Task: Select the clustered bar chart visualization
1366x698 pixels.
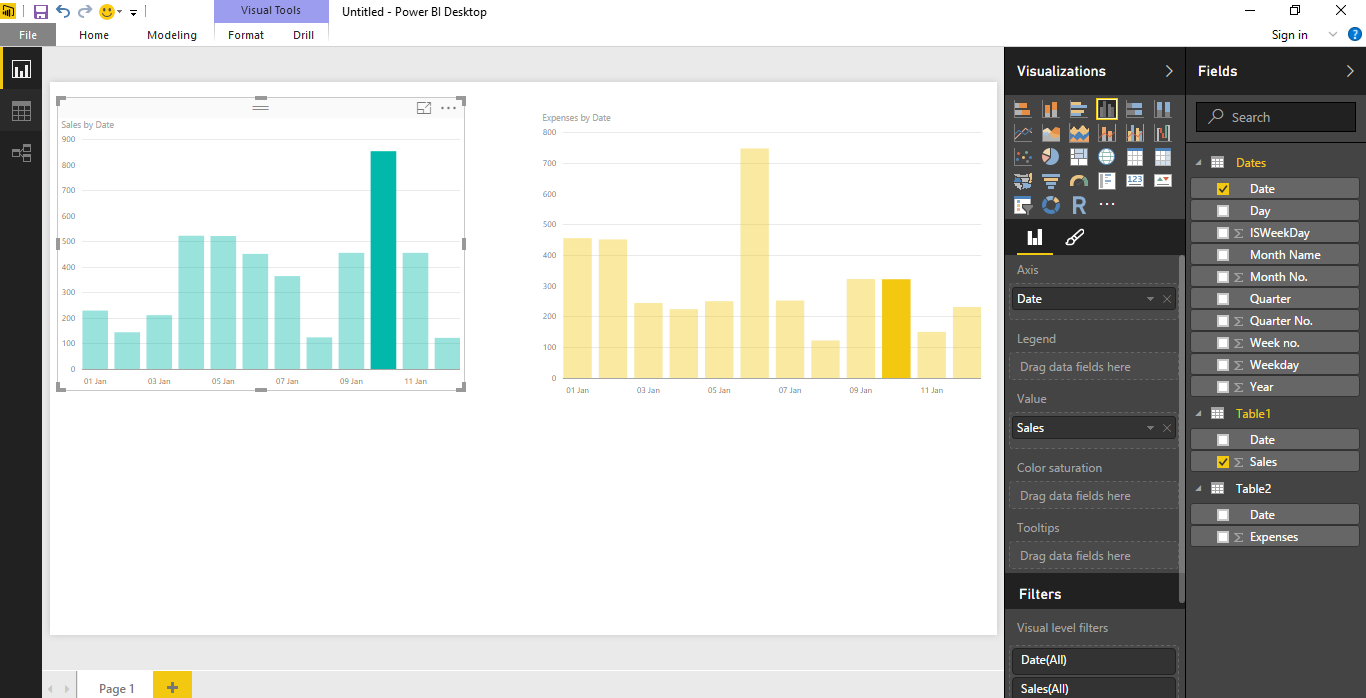Action: tap(1078, 109)
